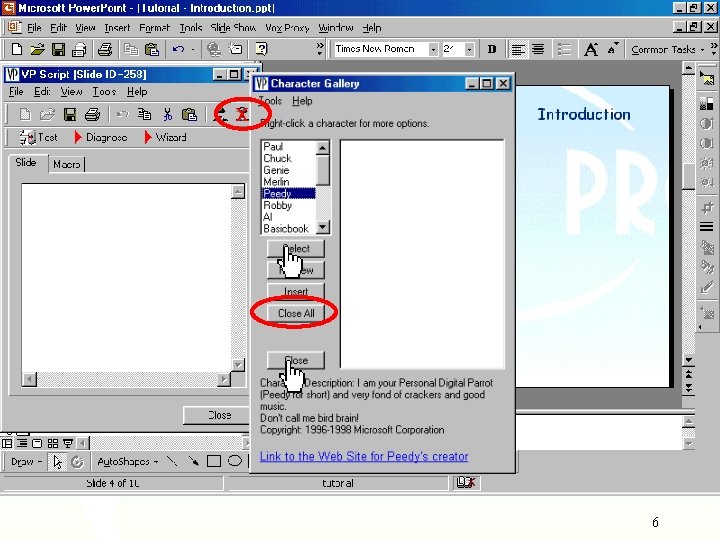The width and height of the screenshot is (720, 540).
Task: Switch to Outline View button
Action: [22, 444]
